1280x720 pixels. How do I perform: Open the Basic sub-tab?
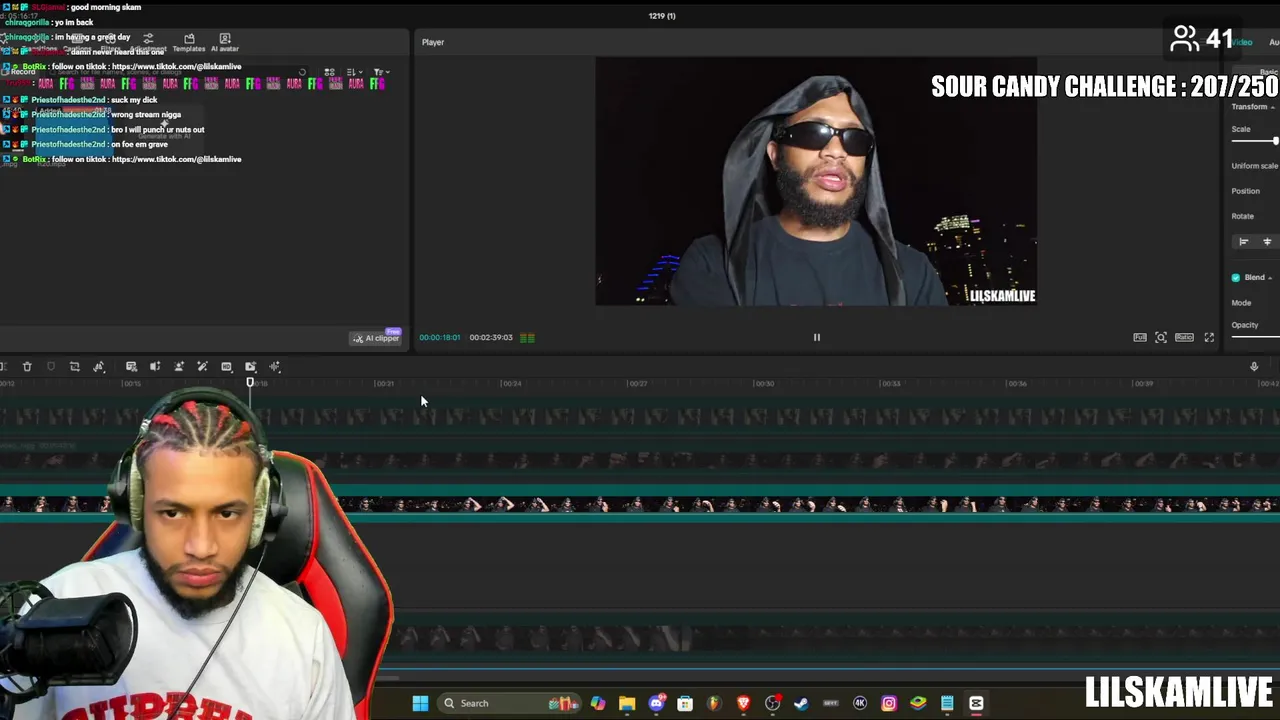click(1269, 72)
